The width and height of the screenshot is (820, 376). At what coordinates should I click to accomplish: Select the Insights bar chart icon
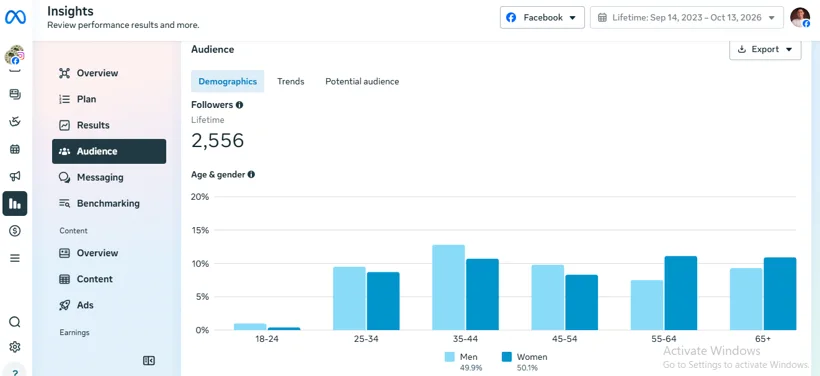(15, 203)
